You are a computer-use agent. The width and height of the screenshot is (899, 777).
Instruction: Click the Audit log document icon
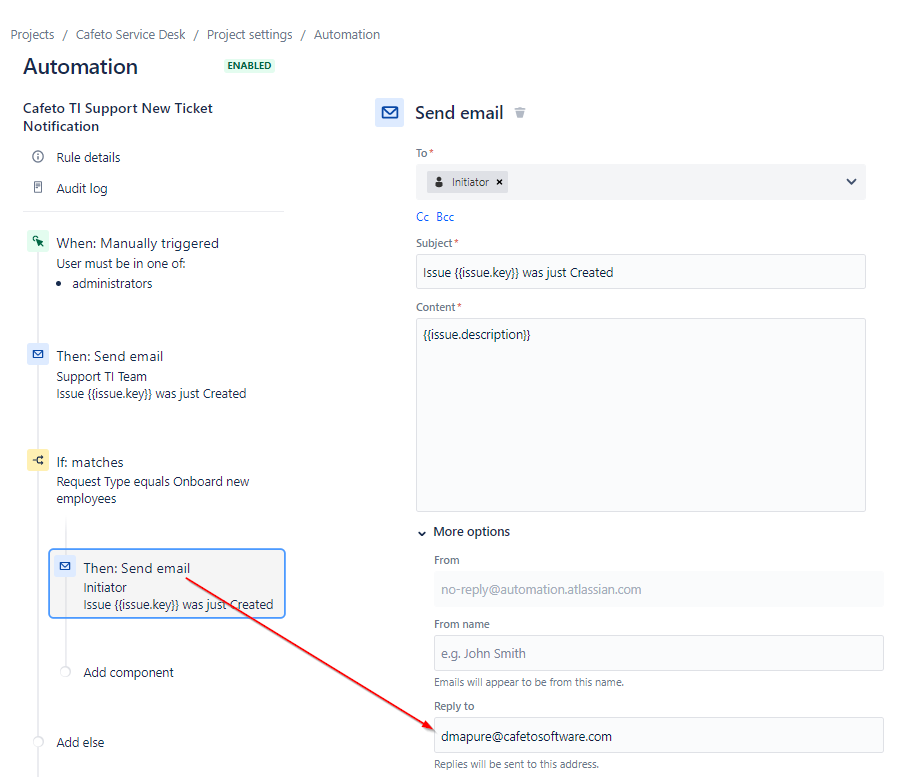click(38, 188)
